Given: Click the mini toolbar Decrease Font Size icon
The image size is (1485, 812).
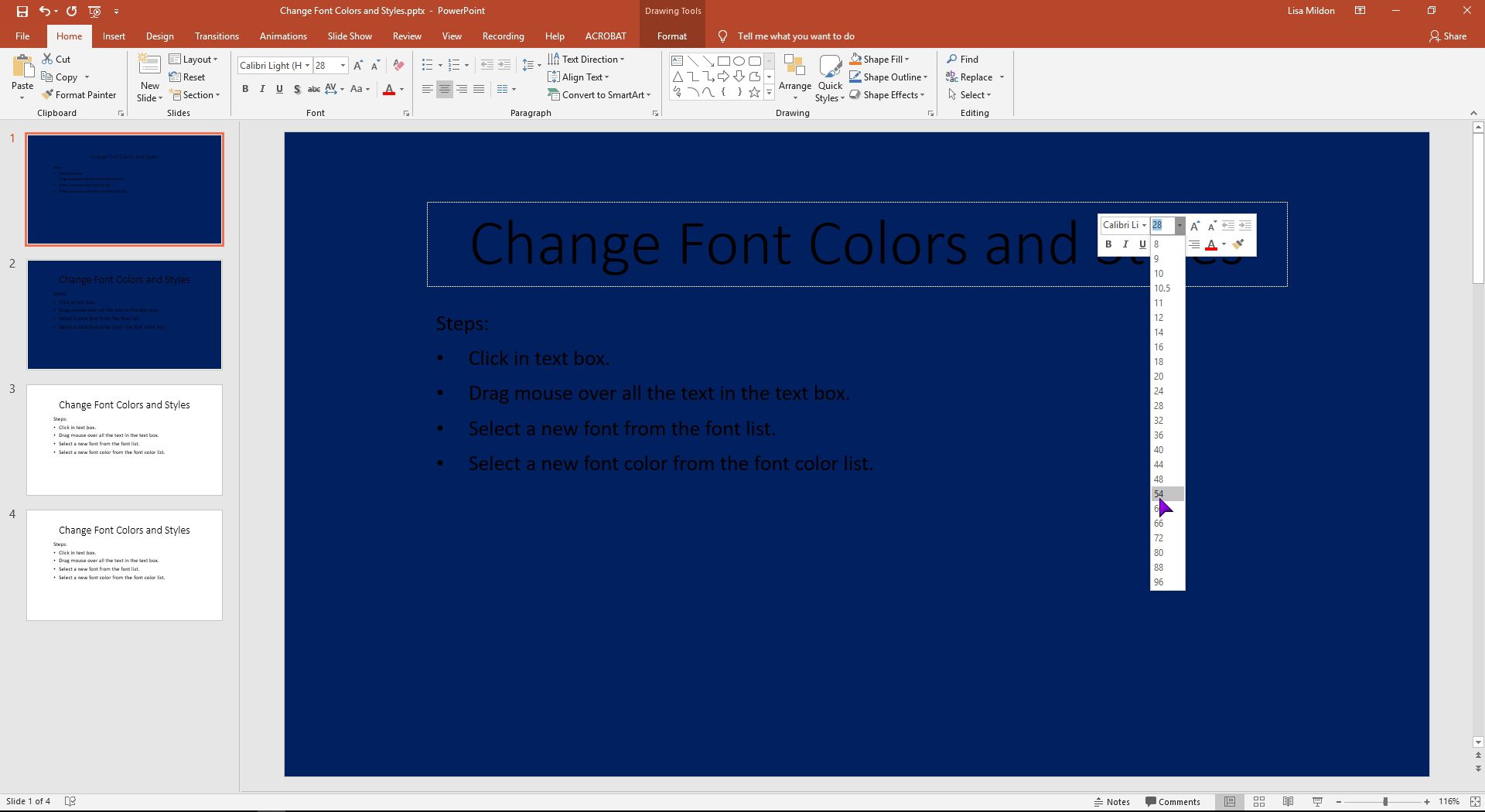Looking at the screenshot, I should pyautogui.click(x=1212, y=225).
